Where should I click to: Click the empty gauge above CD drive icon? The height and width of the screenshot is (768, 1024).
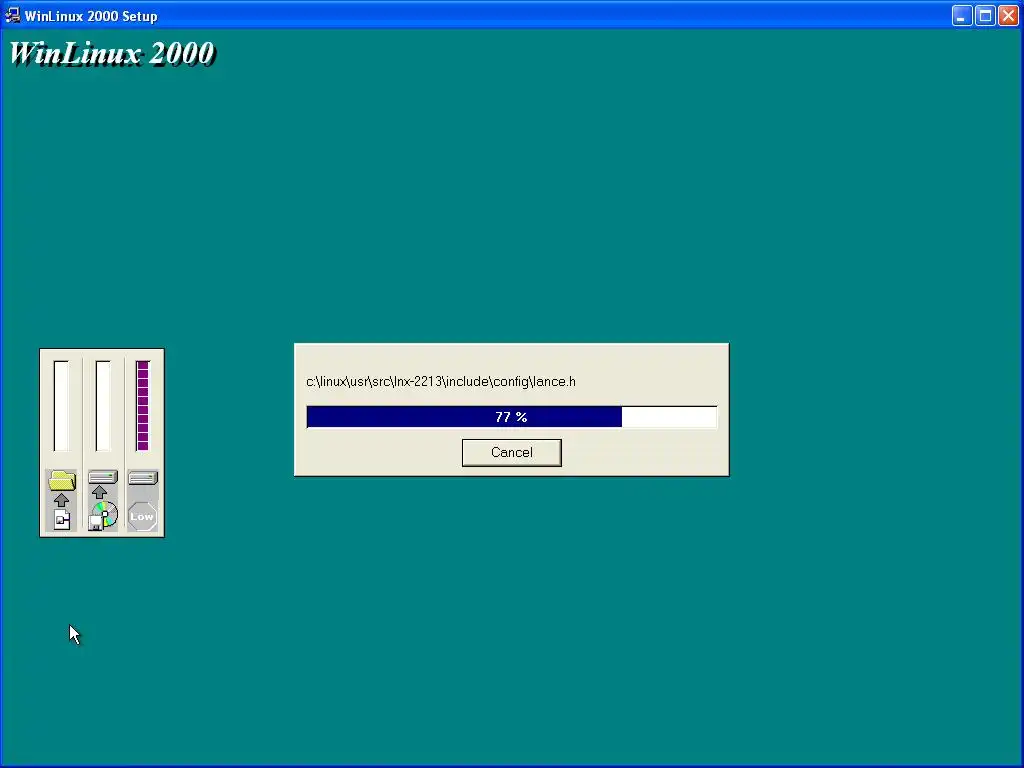tap(103, 406)
